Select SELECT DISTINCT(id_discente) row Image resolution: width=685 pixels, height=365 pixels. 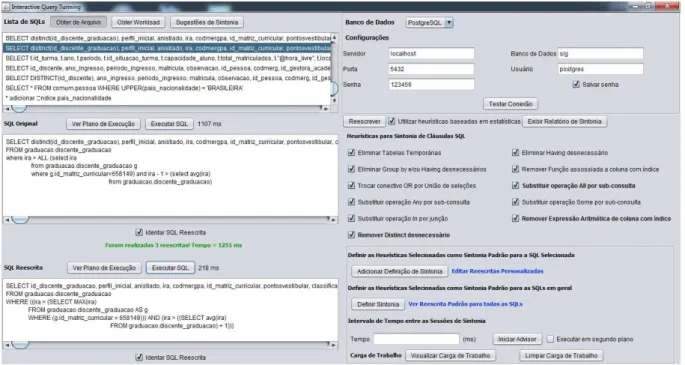(x=167, y=78)
